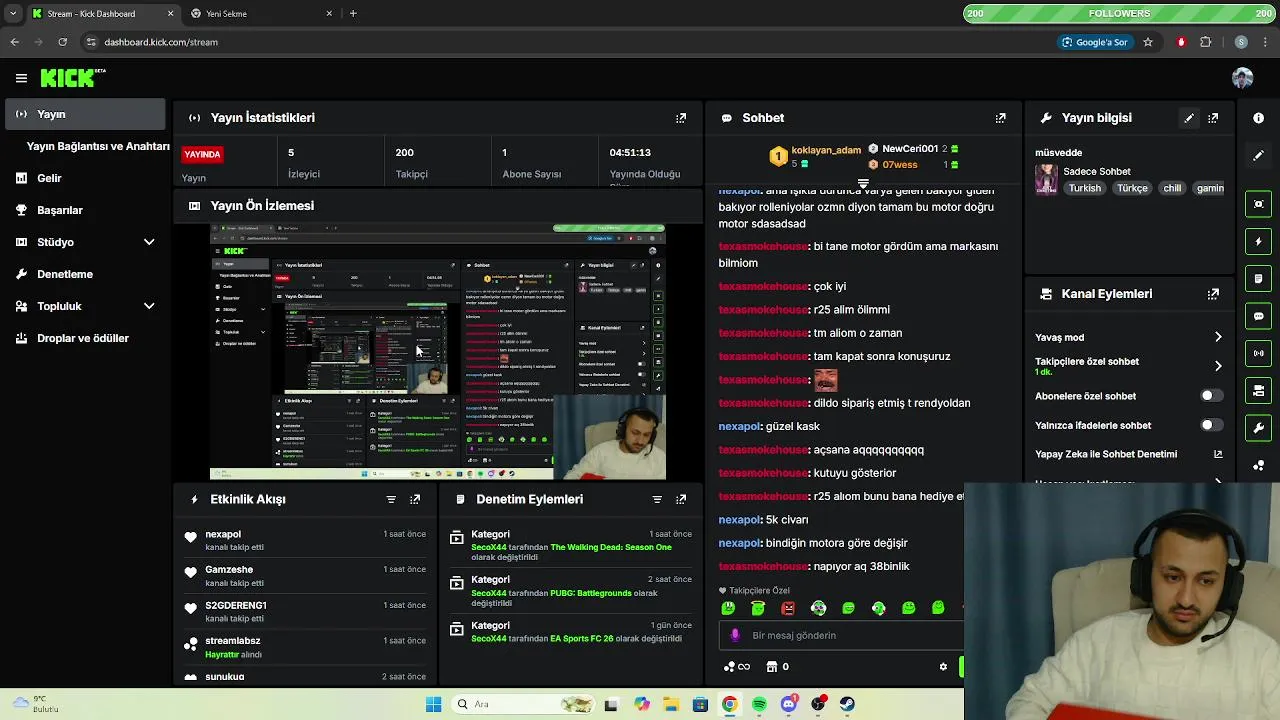This screenshot has width=1280, height=720.
Task: Go to Gelir page
Action: (x=85, y=178)
